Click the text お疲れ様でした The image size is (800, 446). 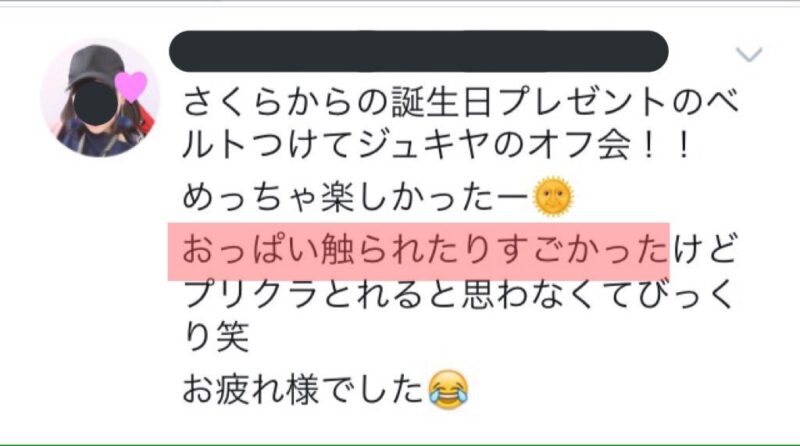click(x=304, y=389)
